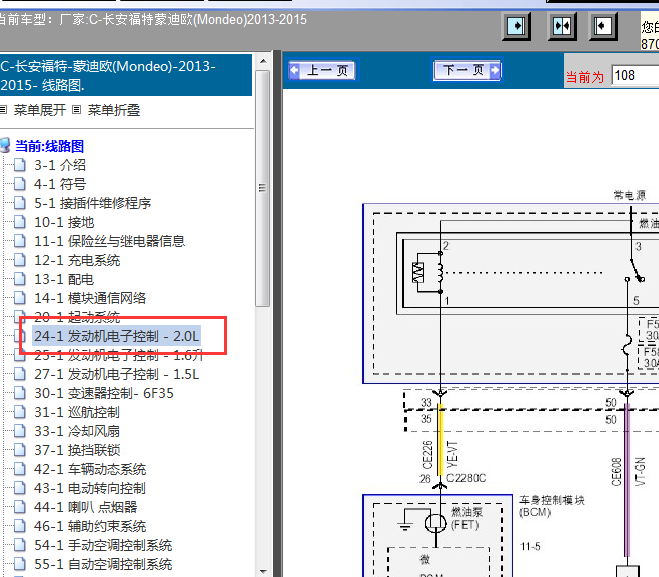Click circuit label CE608 in diagram
The image size is (659, 577).
617,472
